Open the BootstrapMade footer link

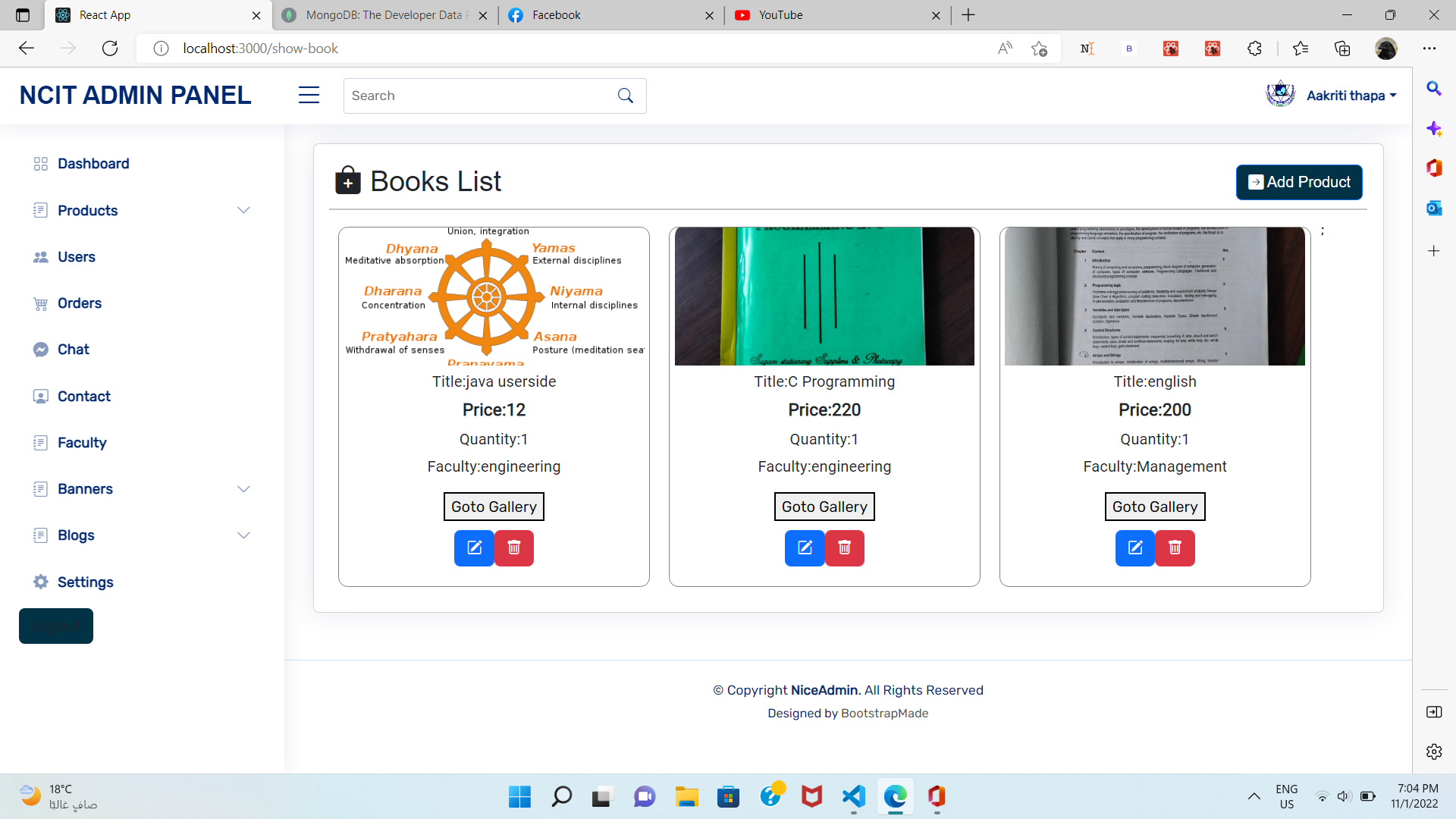pos(884,713)
